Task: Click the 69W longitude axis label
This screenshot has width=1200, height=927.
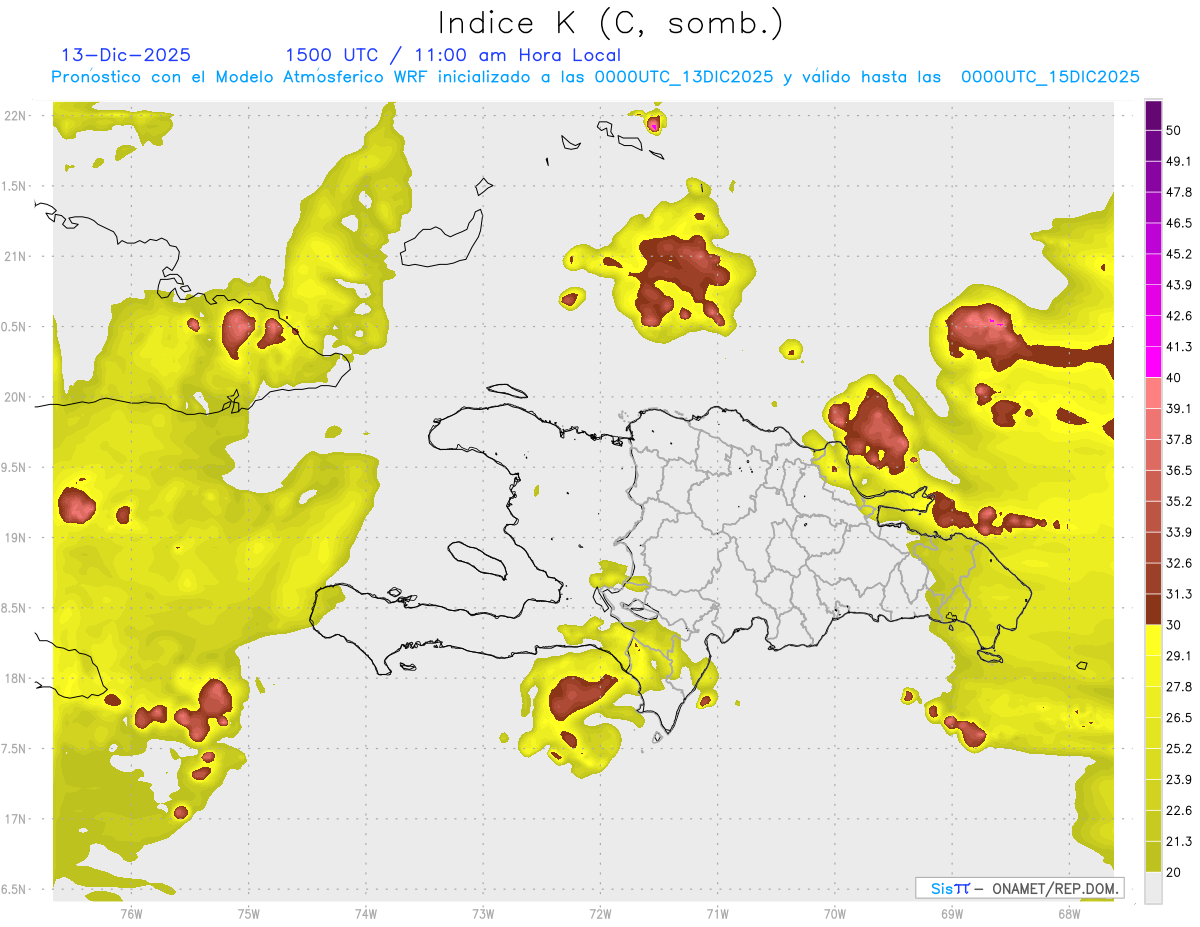Action: (x=951, y=913)
